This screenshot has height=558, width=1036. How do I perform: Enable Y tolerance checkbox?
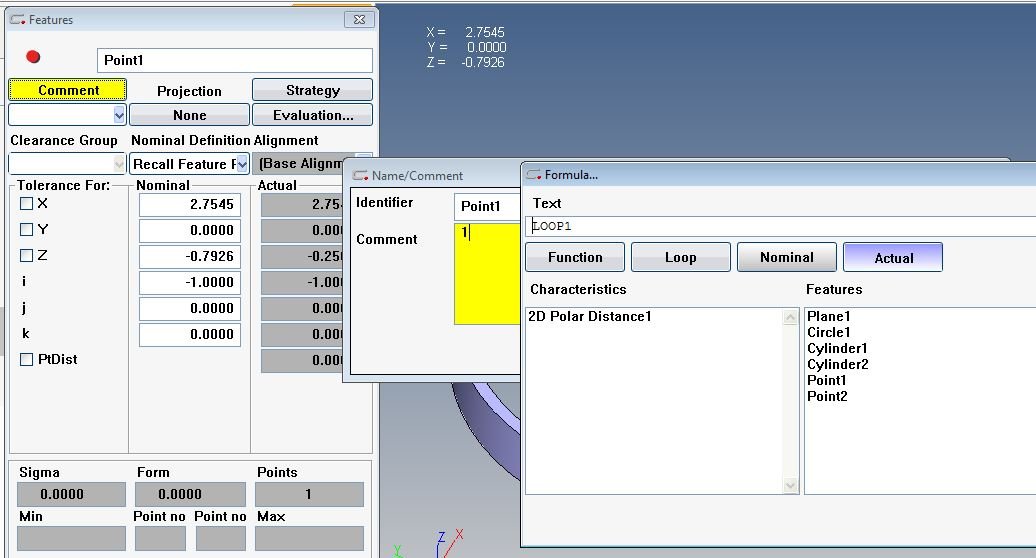tap(26, 229)
